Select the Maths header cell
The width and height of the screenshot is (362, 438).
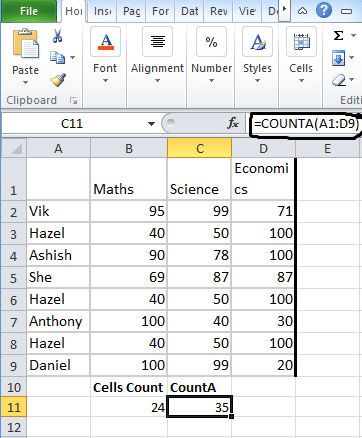[x=129, y=179]
